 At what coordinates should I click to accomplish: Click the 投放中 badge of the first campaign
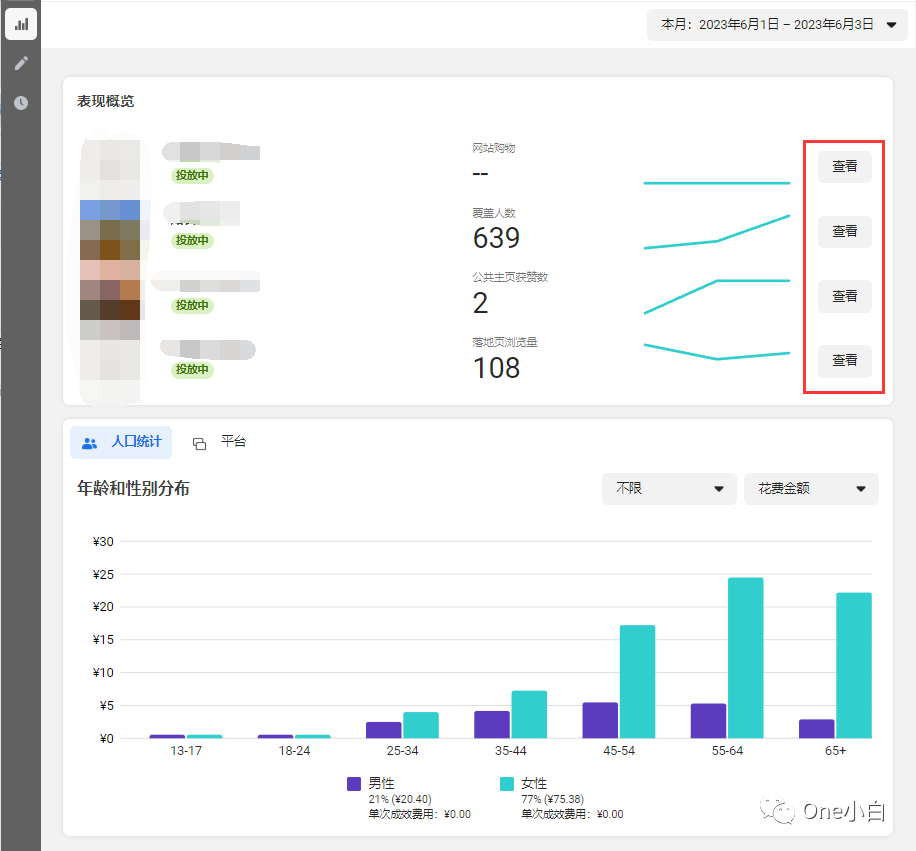[191, 175]
